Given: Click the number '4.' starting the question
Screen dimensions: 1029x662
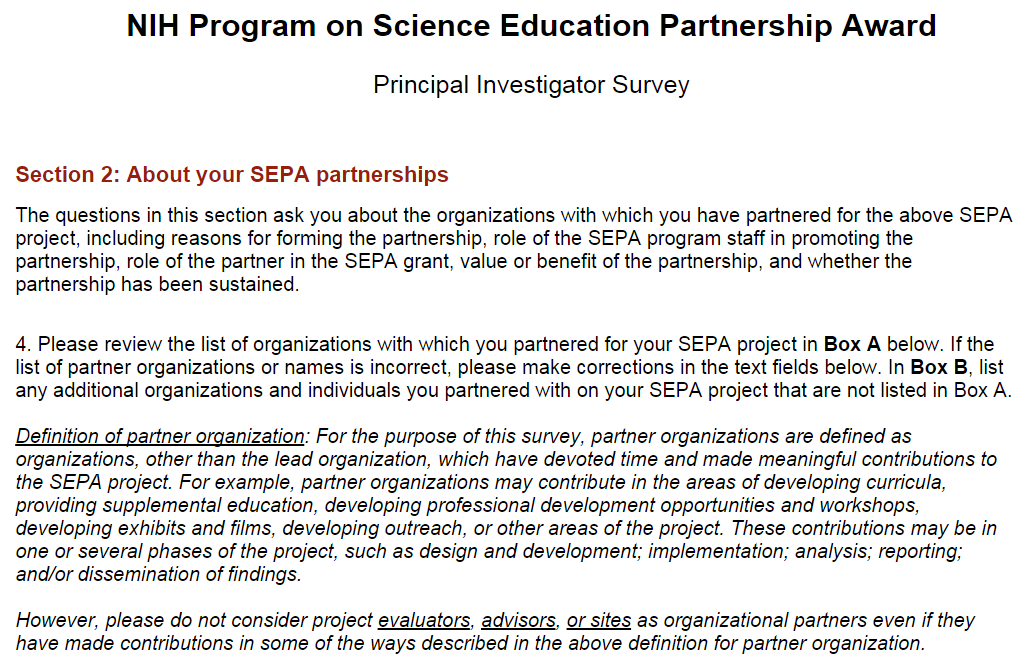Looking at the screenshot, I should click(24, 346).
